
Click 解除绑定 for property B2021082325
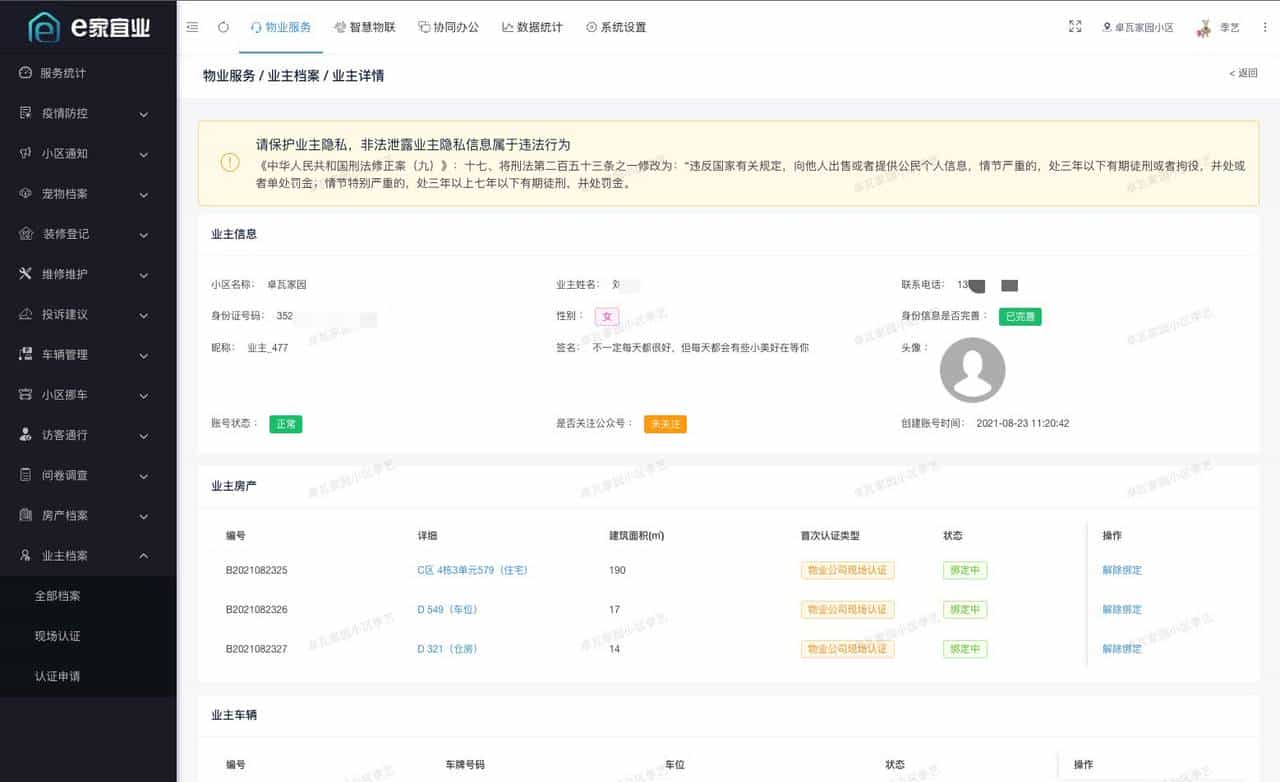(1122, 570)
